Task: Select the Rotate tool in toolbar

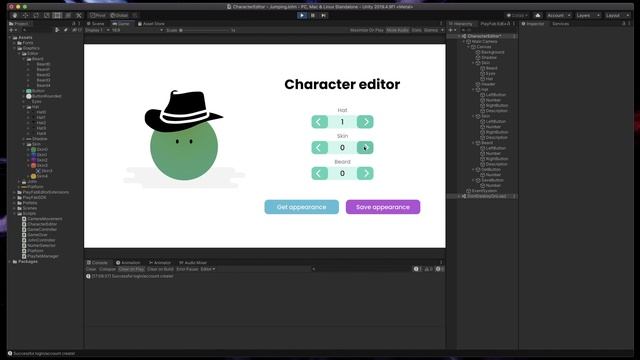Action: (x=36, y=16)
